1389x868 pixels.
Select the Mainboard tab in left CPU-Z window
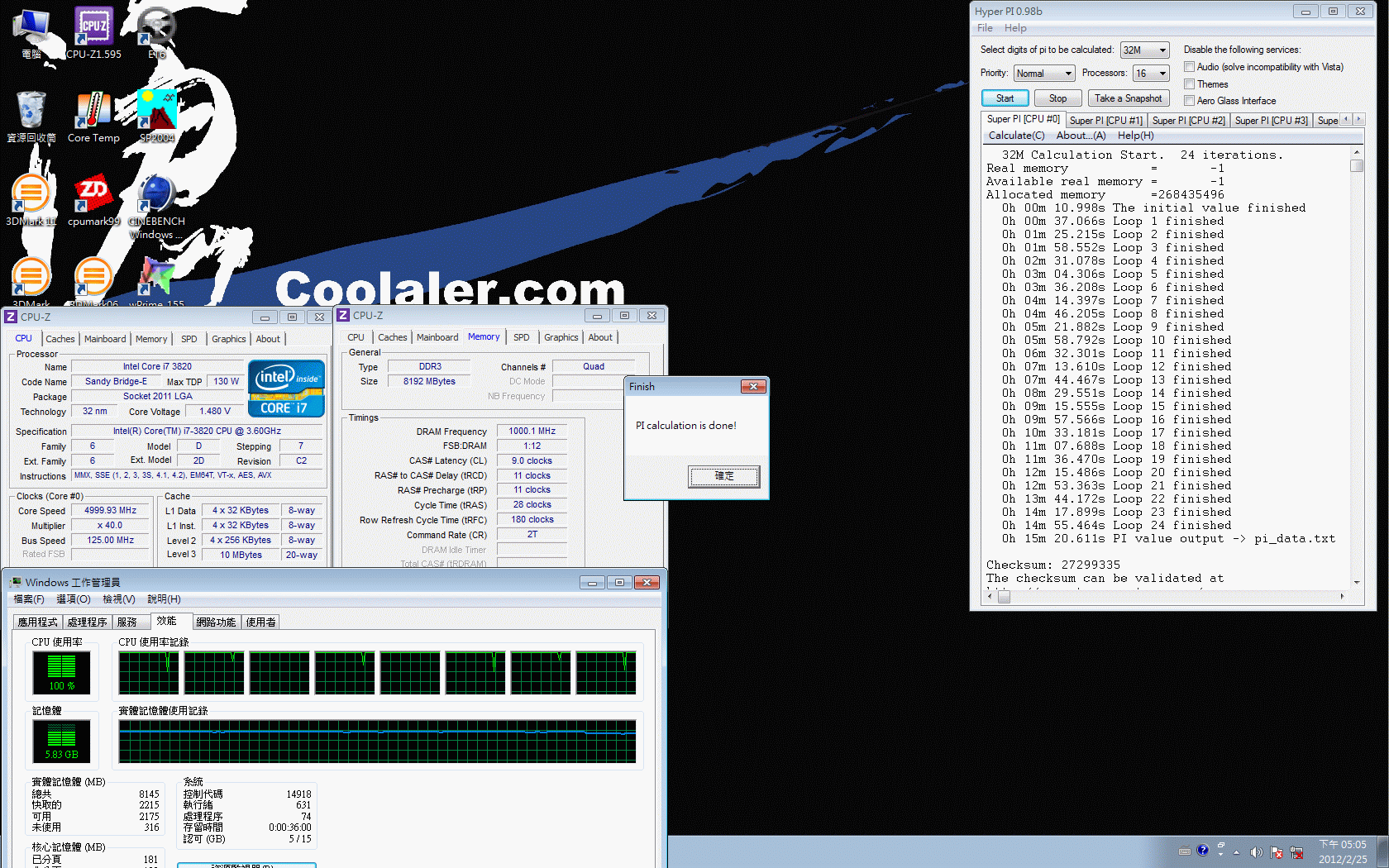click(105, 339)
